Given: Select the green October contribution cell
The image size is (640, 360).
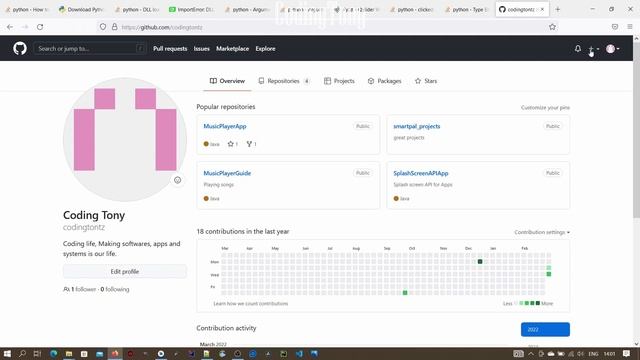Looking at the screenshot, I should click(405, 293).
